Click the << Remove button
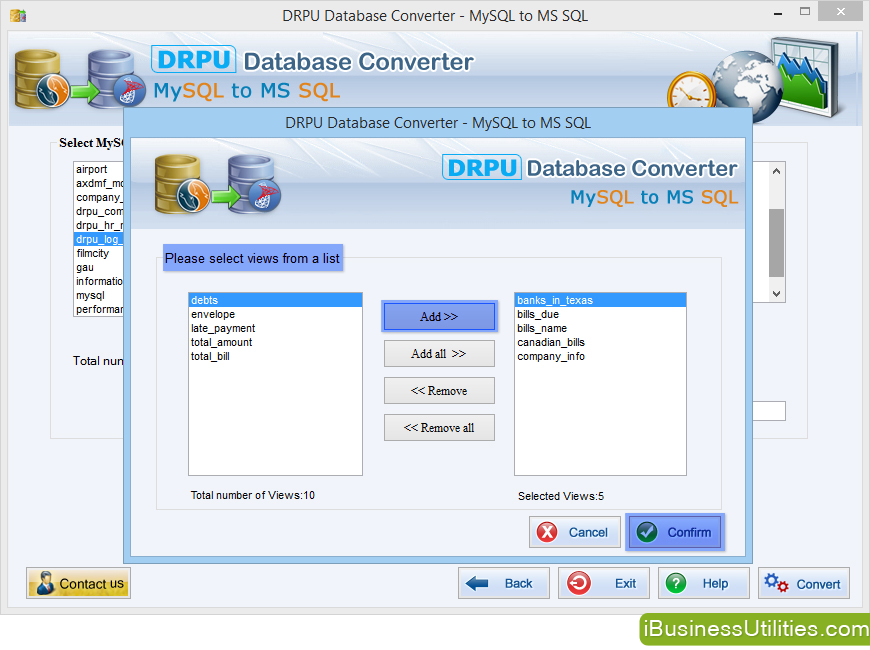This screenshot has height=650, width=870. click(x=439, y=391)
